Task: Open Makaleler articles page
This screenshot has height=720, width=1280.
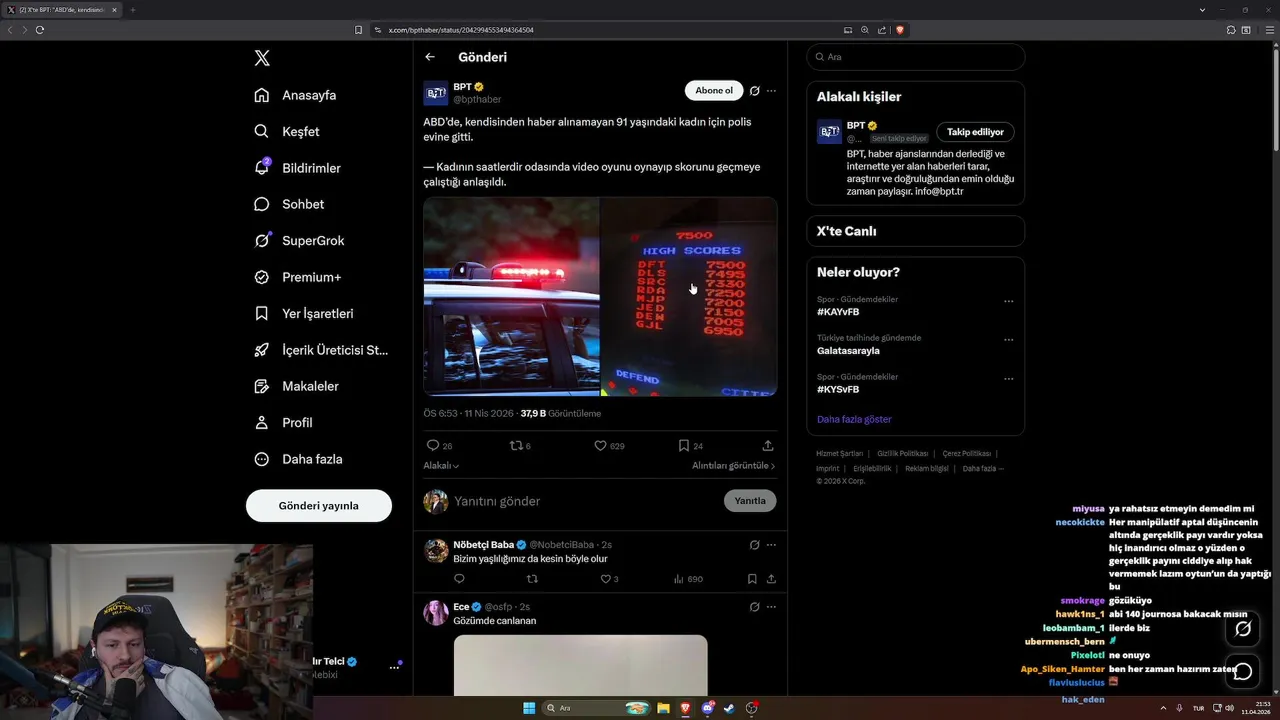Action: coord(296,386)
